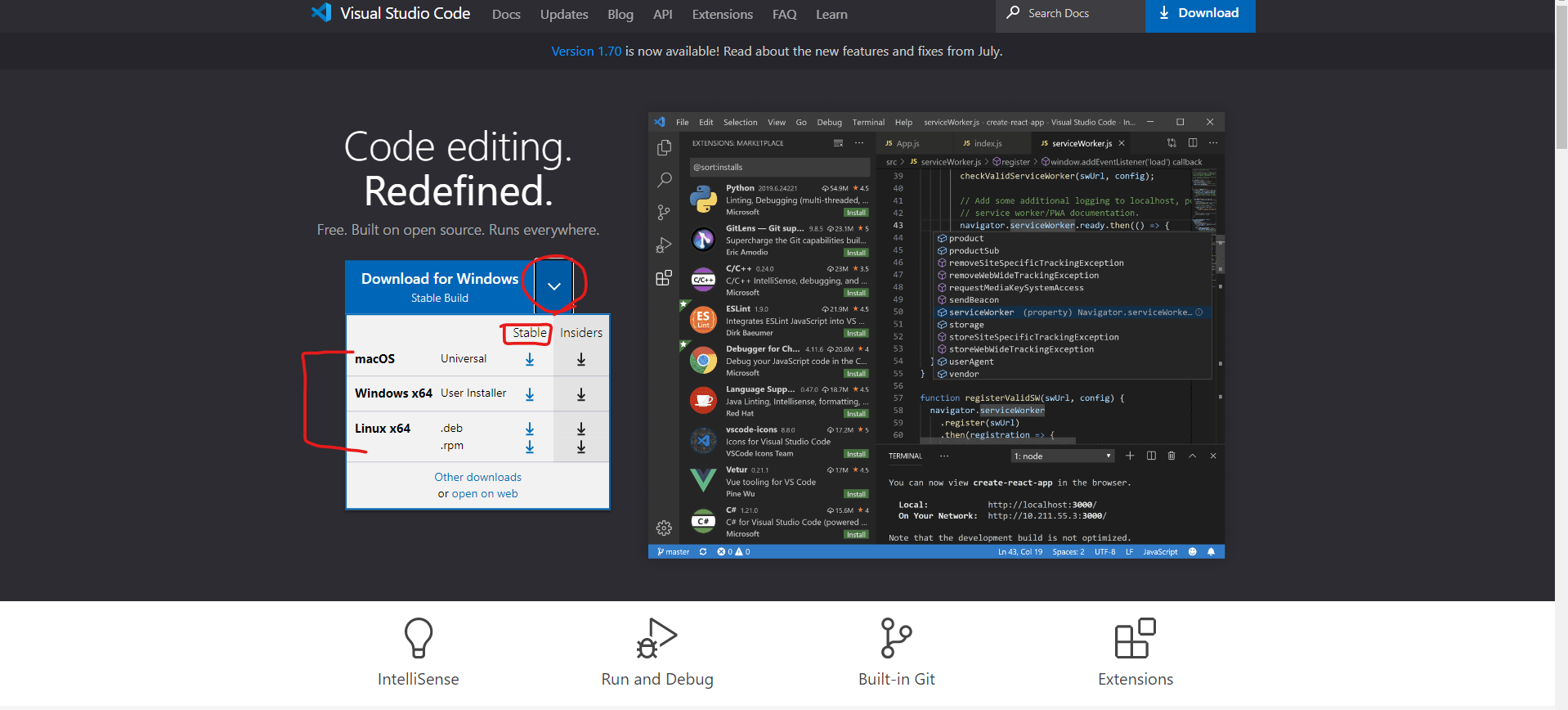Open the API navigation link
This screenshot has width=1568, height=710.
pyautogui.click(x=663, y=15)
